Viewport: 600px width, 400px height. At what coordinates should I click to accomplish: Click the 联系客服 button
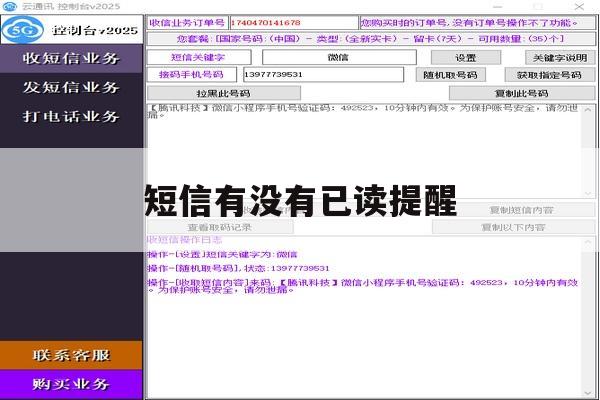[x=71, y=355]
